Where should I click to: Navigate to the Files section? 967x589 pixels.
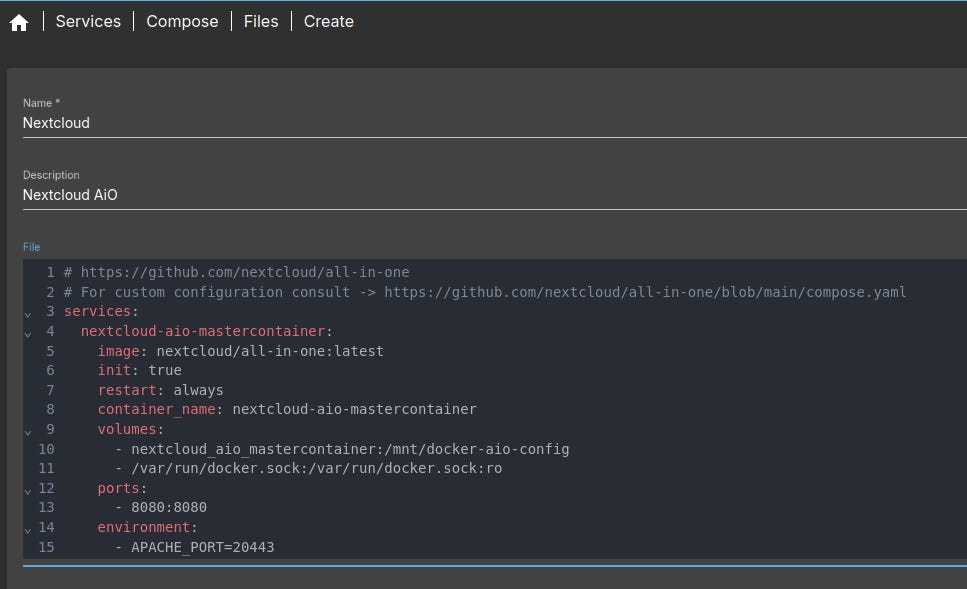click(x=260, y=21)
